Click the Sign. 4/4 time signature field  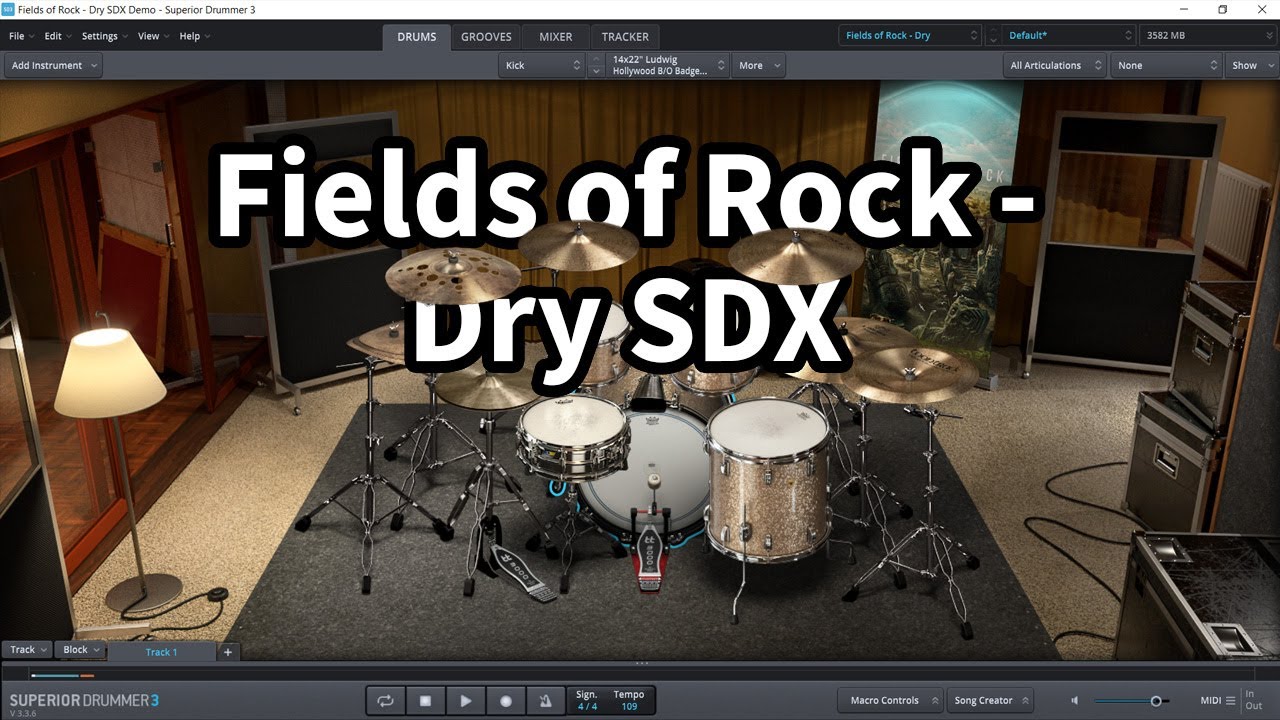coord(587,700)
